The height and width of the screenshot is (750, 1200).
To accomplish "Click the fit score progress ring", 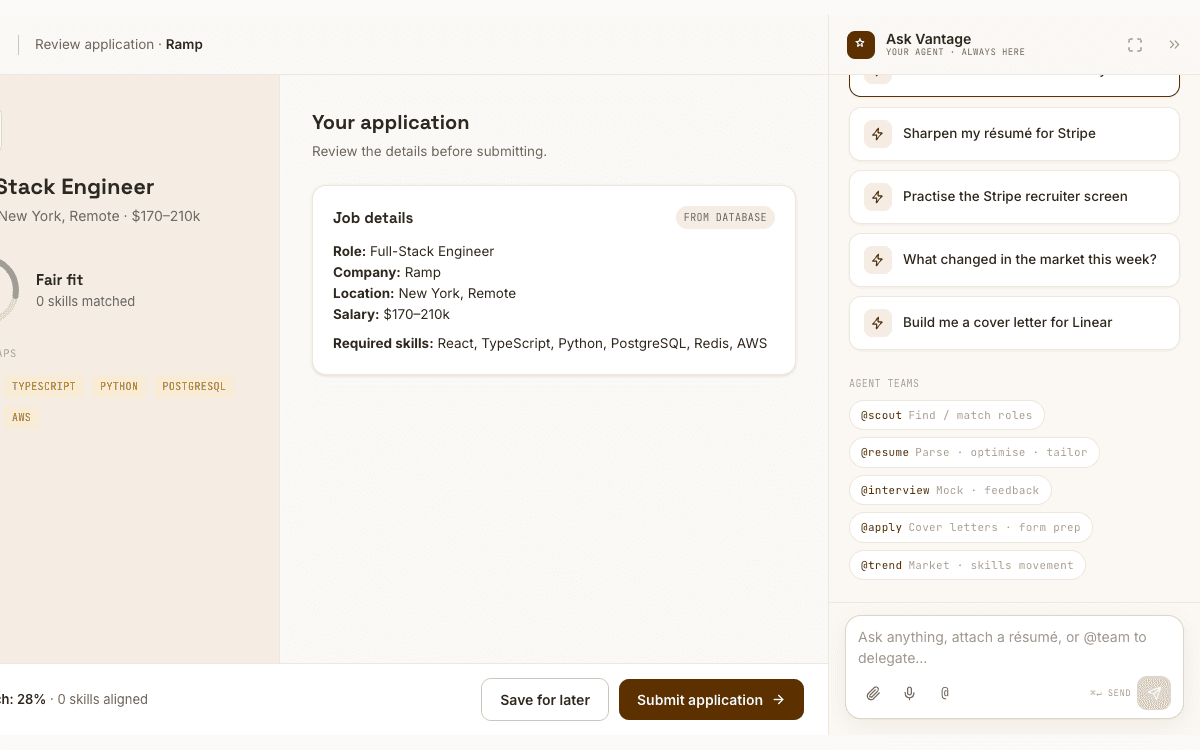I will click(8, 290).
